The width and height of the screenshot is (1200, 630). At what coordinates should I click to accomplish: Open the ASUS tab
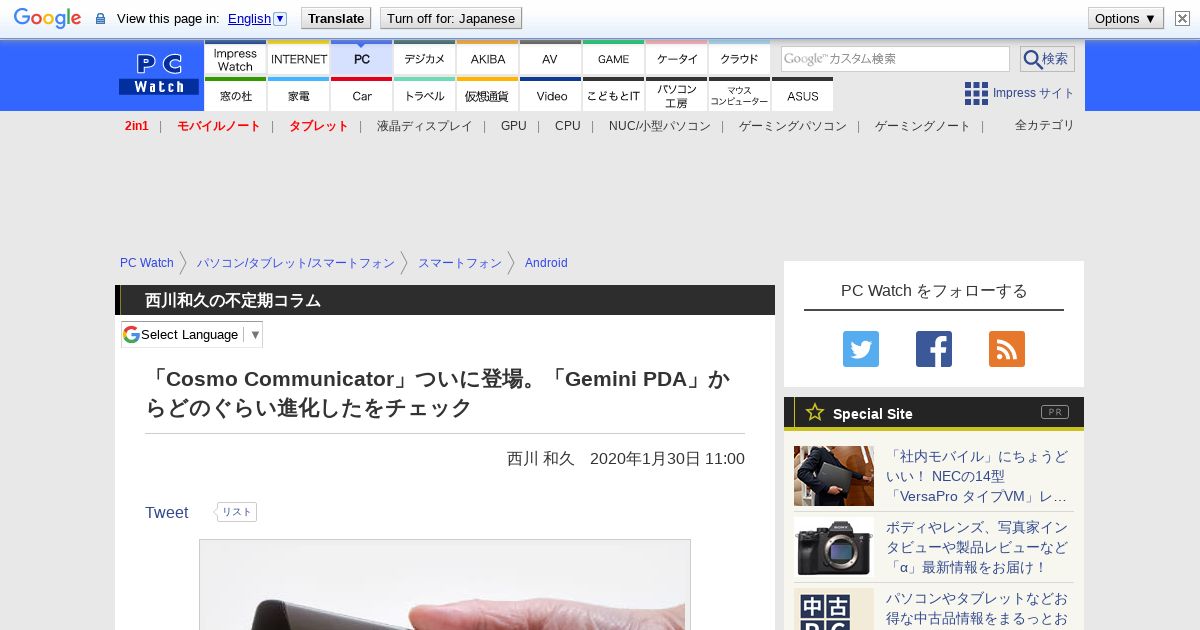coord(803,95)
